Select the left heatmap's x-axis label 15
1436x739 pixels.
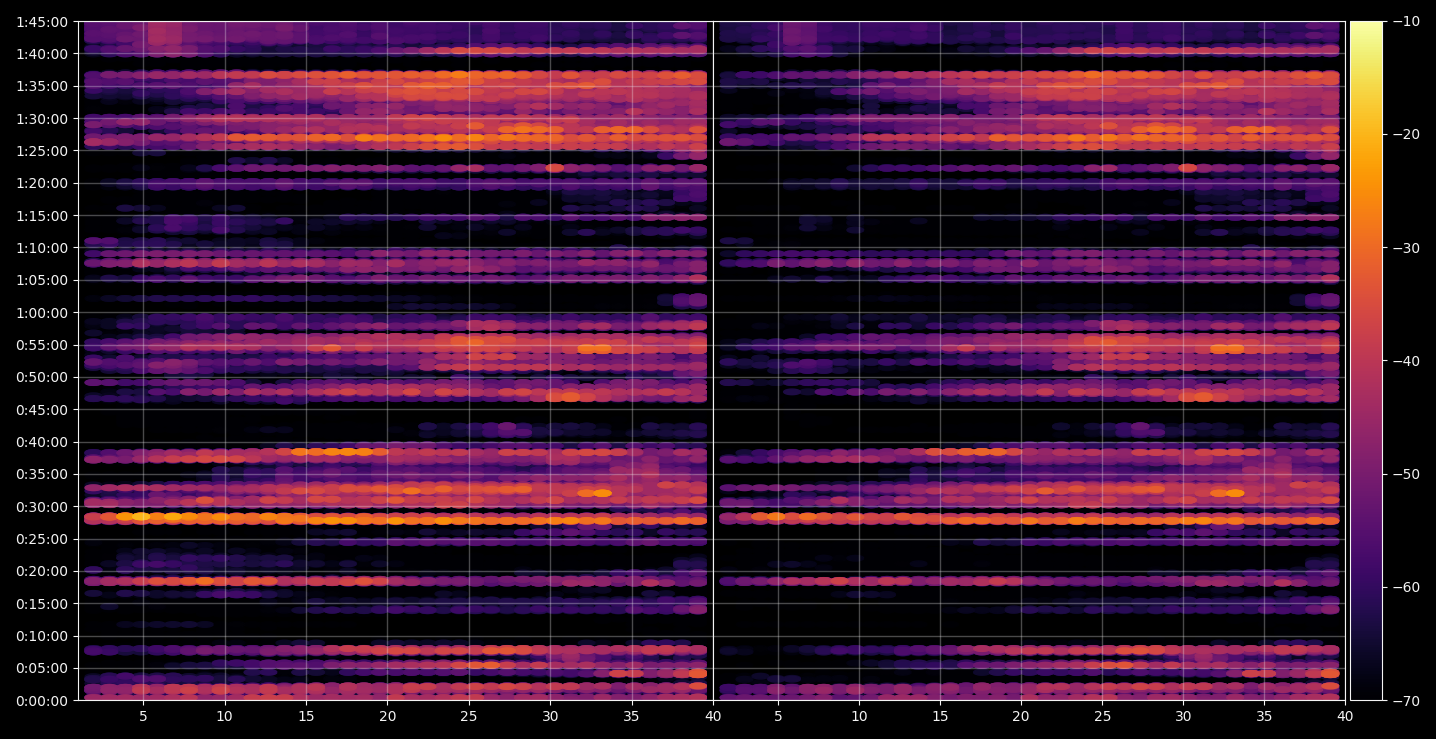tap(306, 717)
